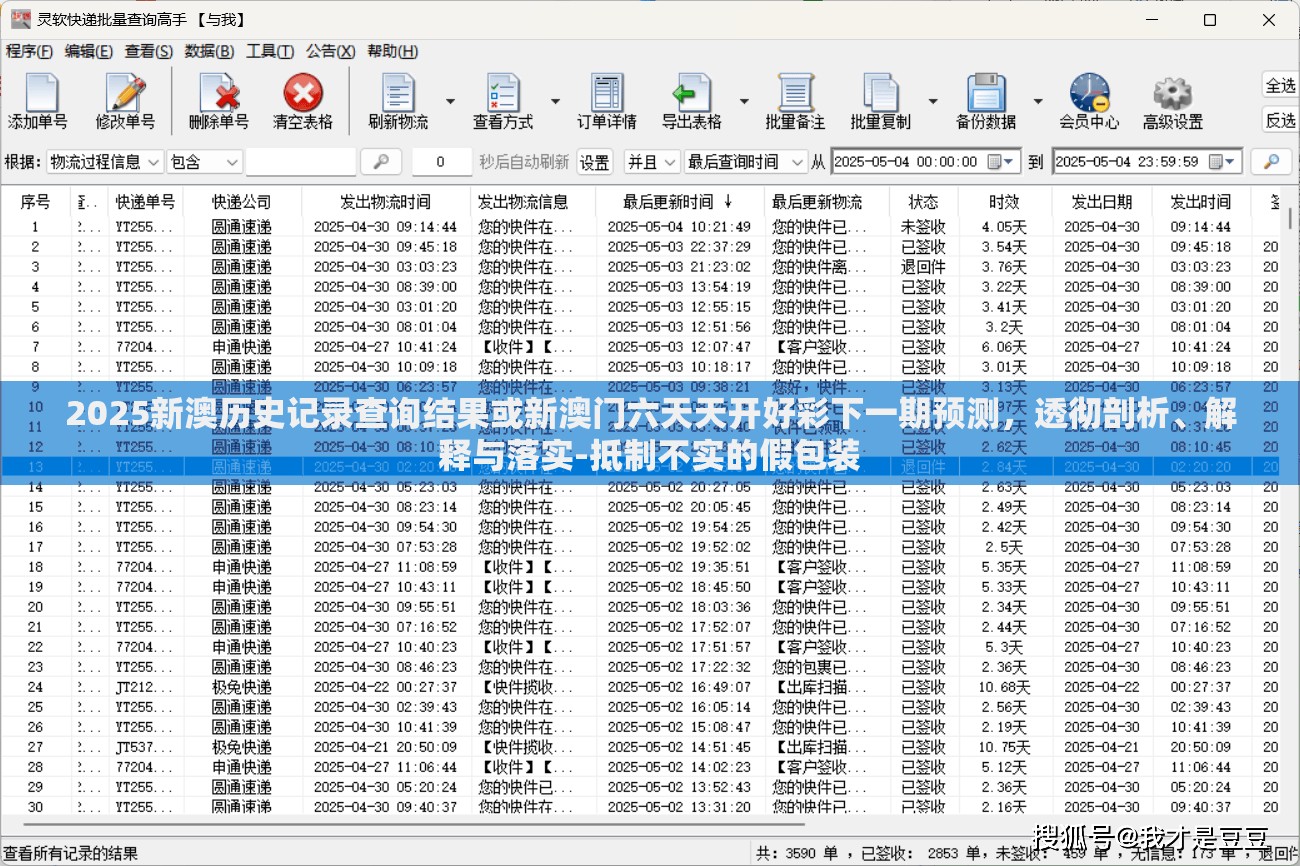The height and width of the screenshot is (866, 1300).
Task: Click the 刷新物流 icon
Action: tap(398, 101)
